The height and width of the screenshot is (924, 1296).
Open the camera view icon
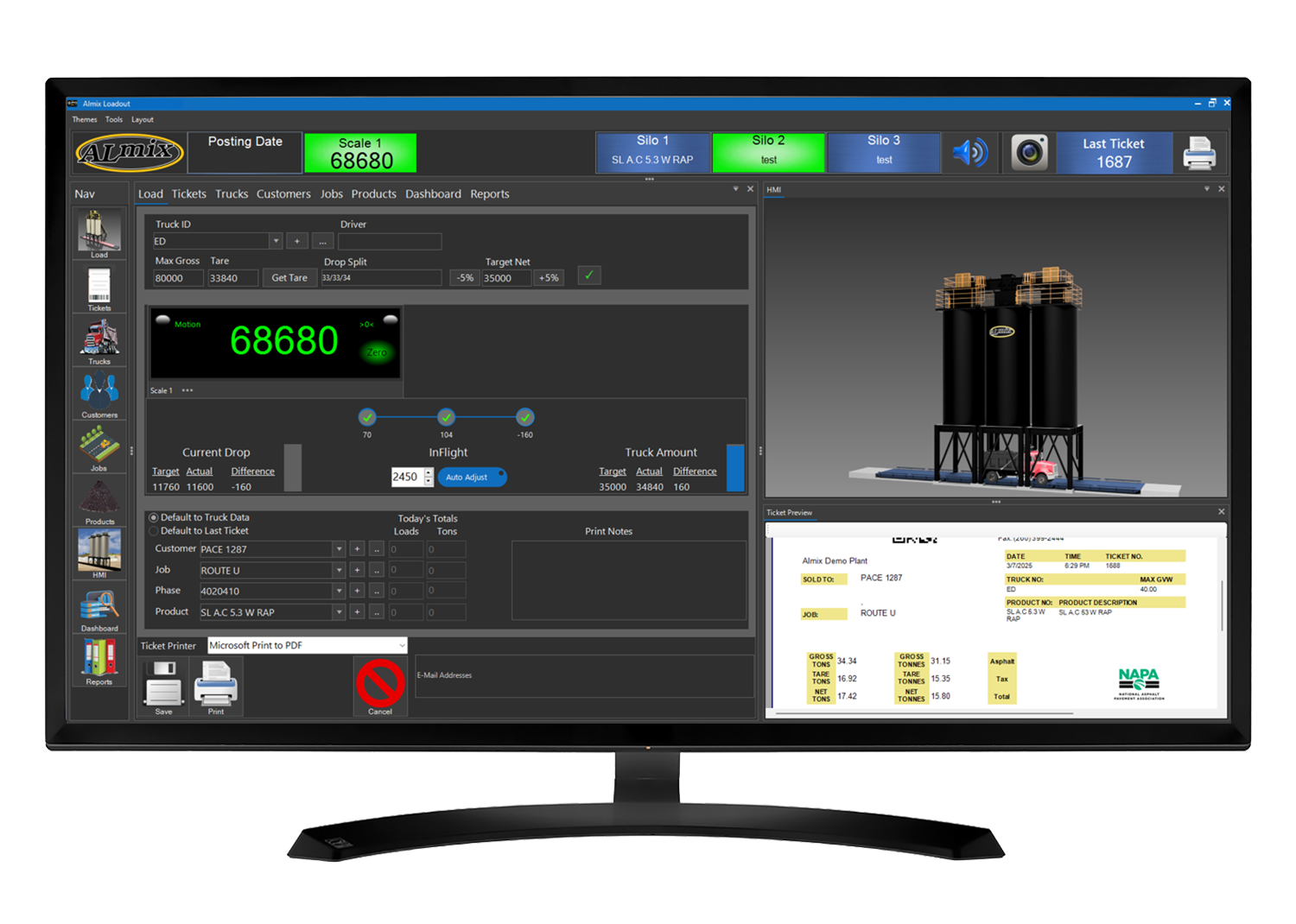pos(1030,152)
